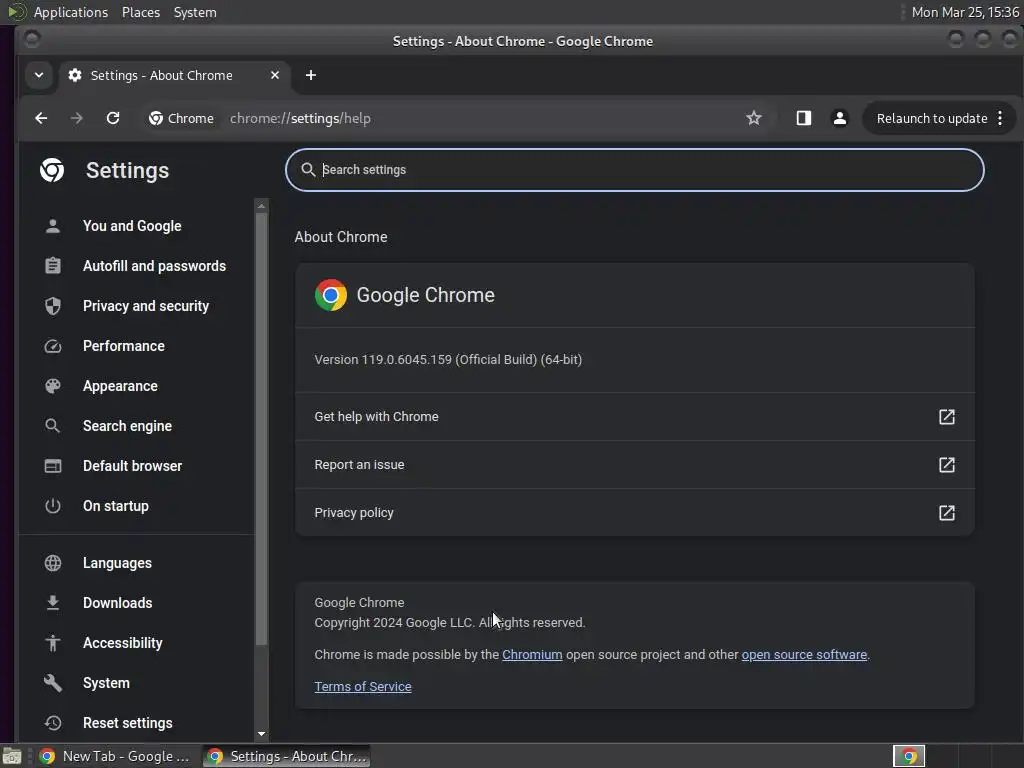Screen dimensions: 1024x768
Task: Go back with the browser back arrow
Action: point(41,118)
